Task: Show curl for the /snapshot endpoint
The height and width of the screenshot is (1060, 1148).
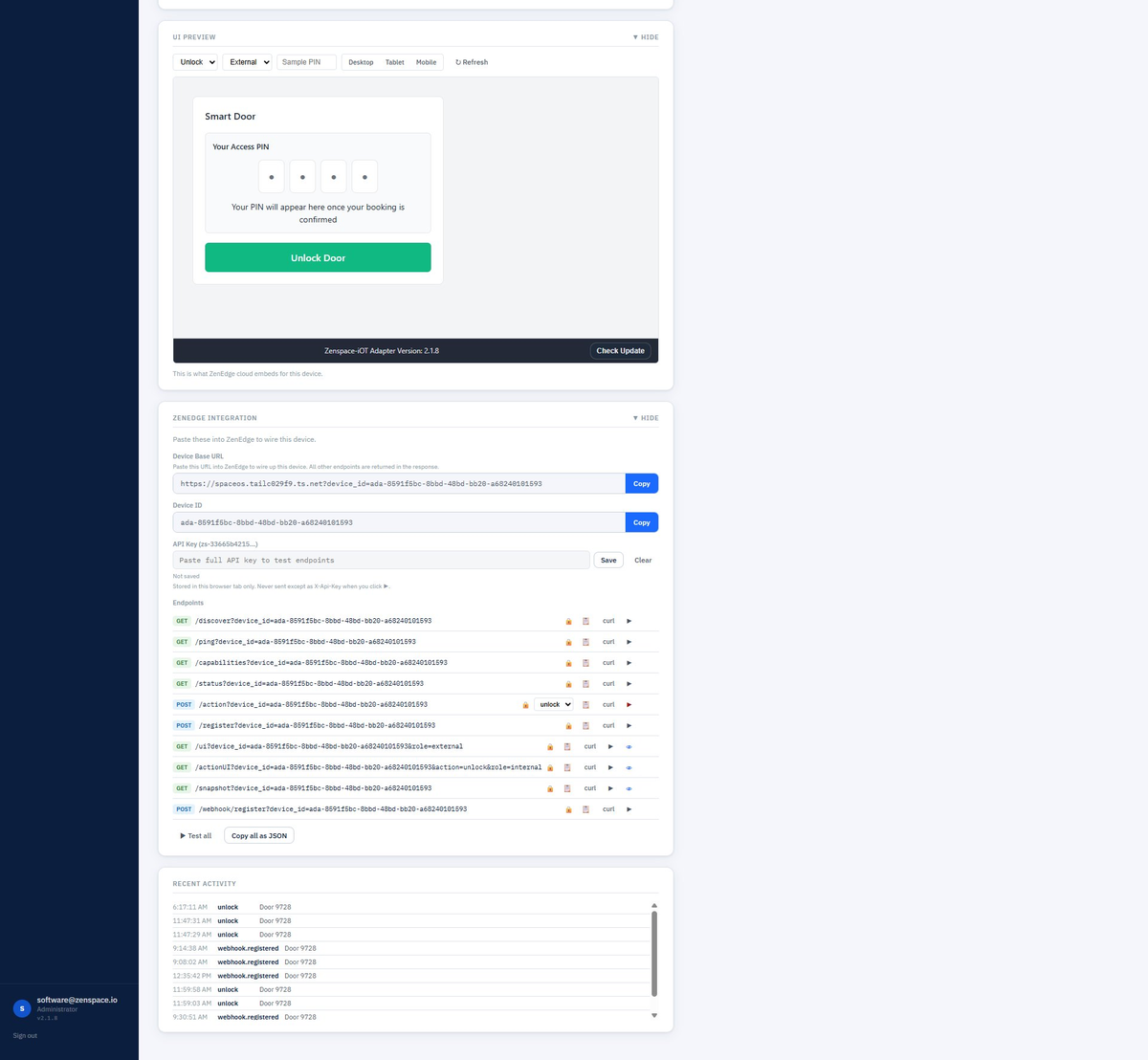Action: [590, 788]
